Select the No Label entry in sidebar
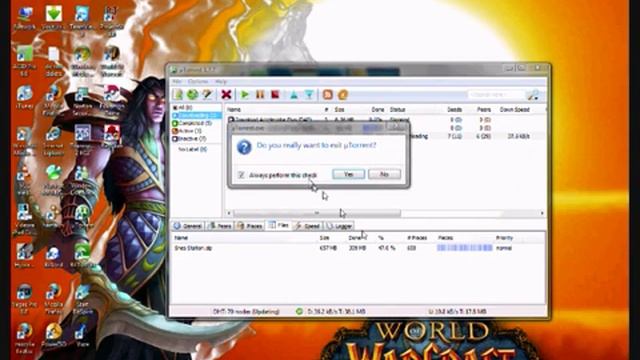Screen dimensions: 640x360 pyautogui.click(x=192, y=149)
